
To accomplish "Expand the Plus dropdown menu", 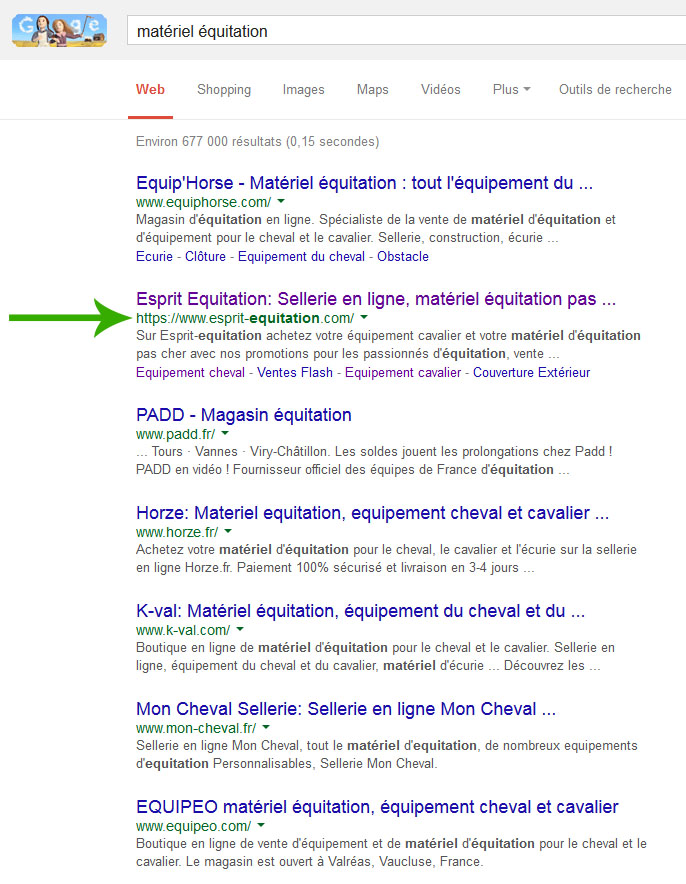I will coord(511,90).
